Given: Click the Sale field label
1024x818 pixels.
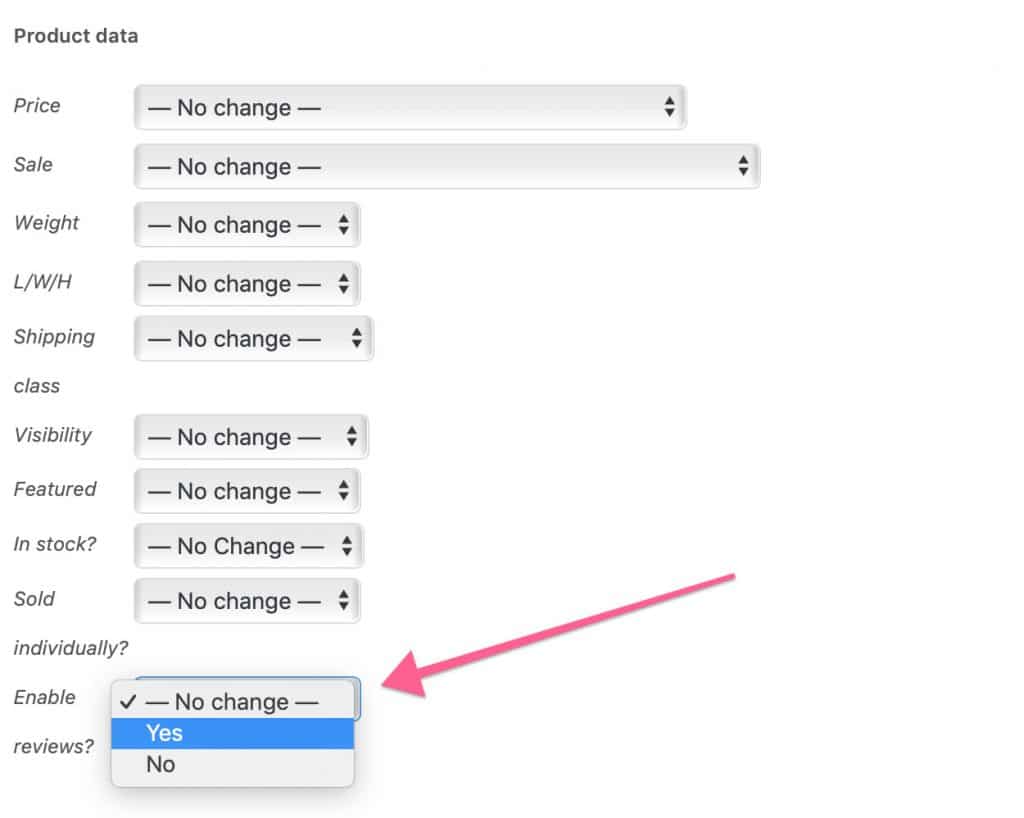Looking at the screenshot, I should coord(33,165).
